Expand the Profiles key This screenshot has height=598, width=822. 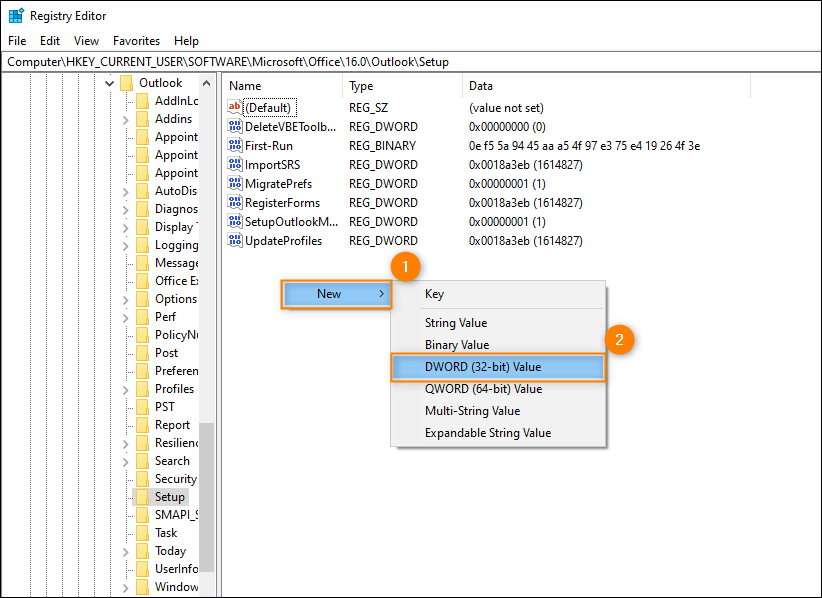click(125, 390)
